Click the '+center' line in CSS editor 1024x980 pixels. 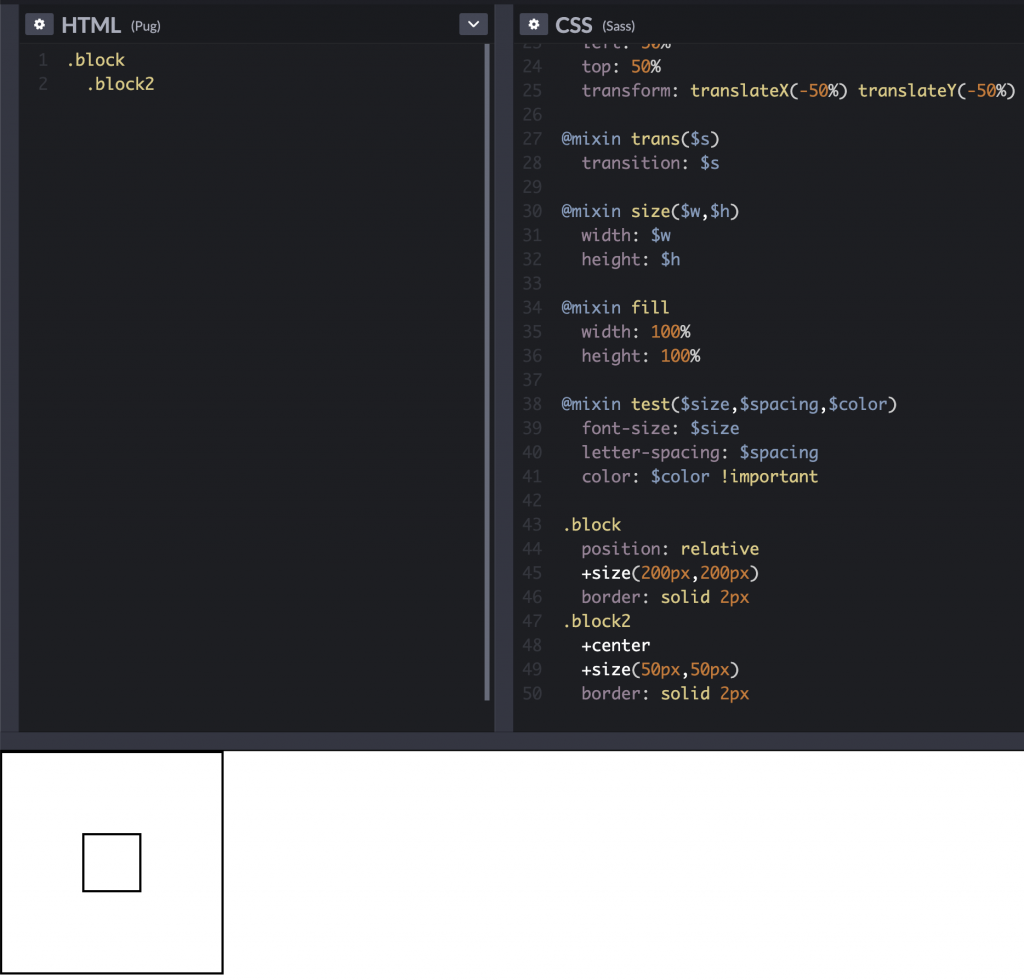[615, 645]
